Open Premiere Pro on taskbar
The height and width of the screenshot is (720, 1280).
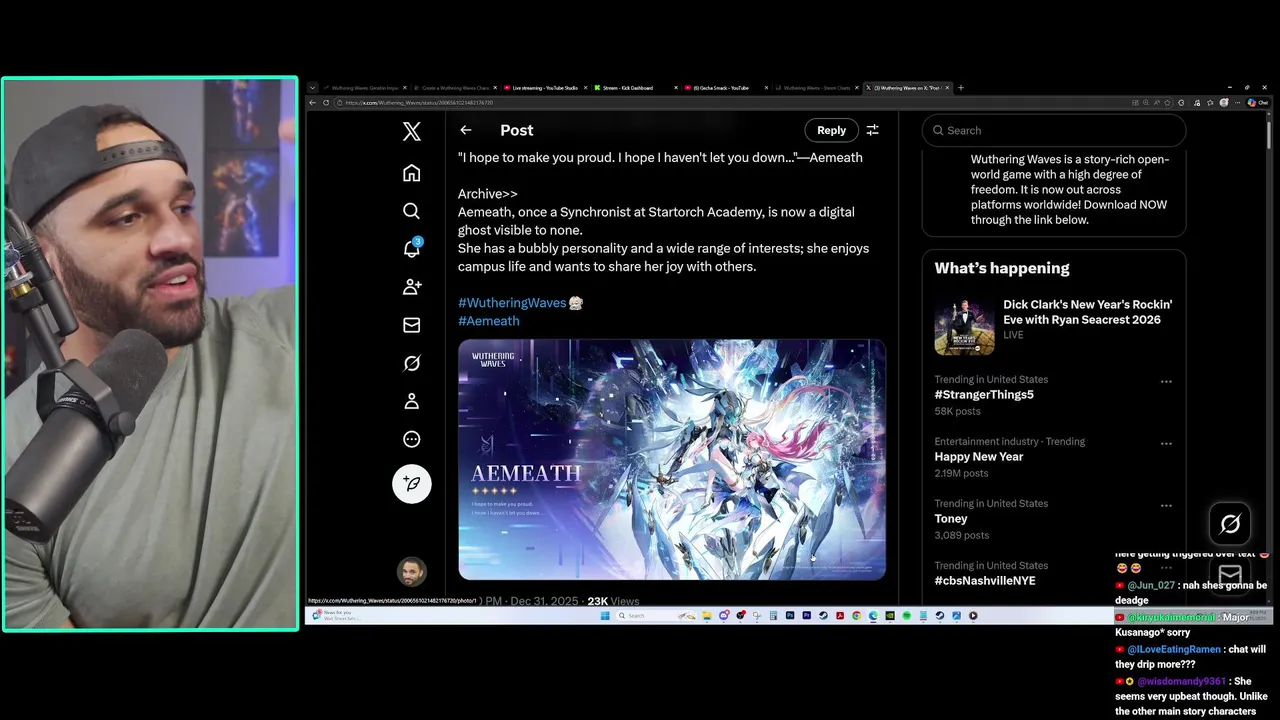click(x=806, y=616)
